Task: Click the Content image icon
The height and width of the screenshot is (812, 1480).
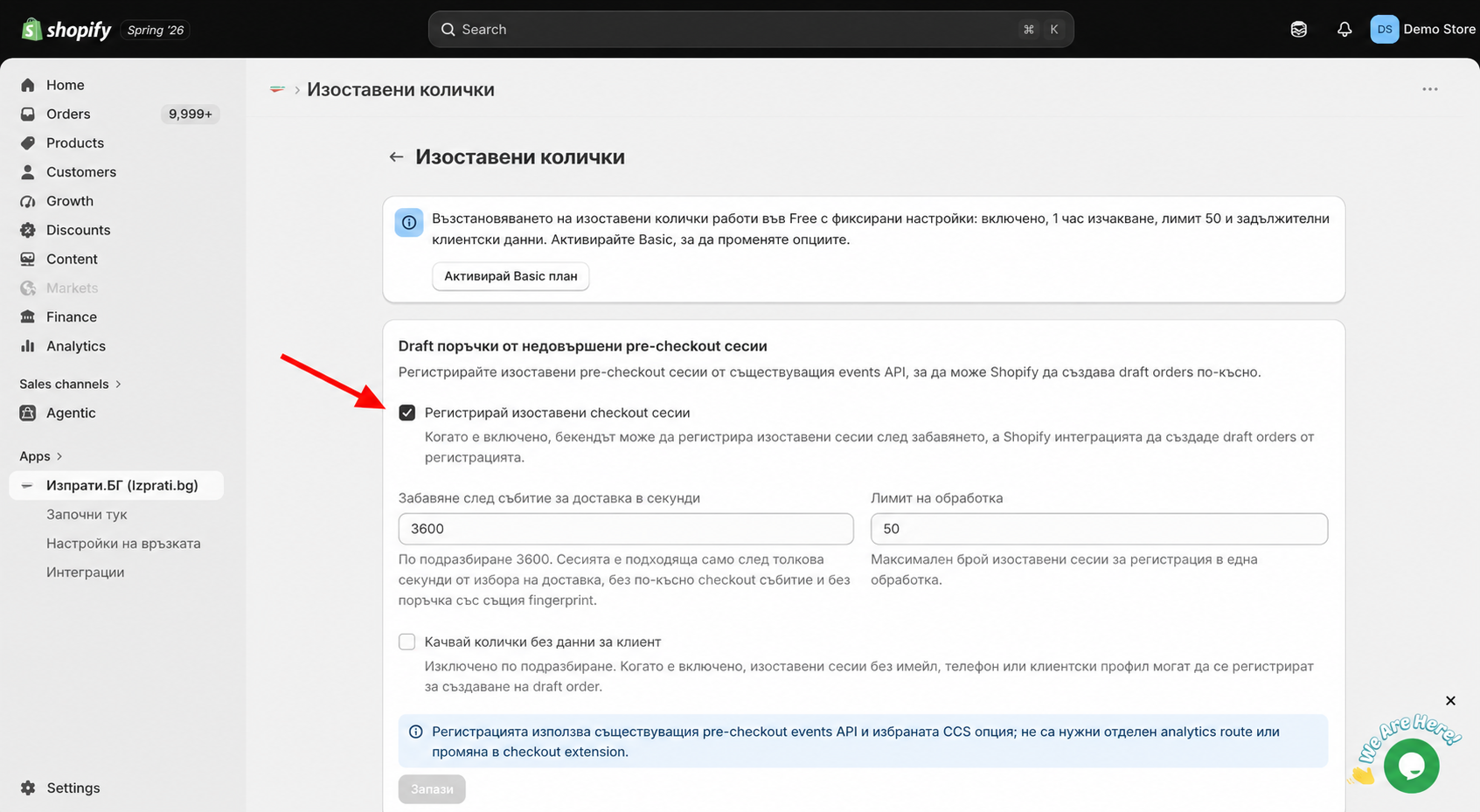Action: pyautogui.click(x=28, y=259)
